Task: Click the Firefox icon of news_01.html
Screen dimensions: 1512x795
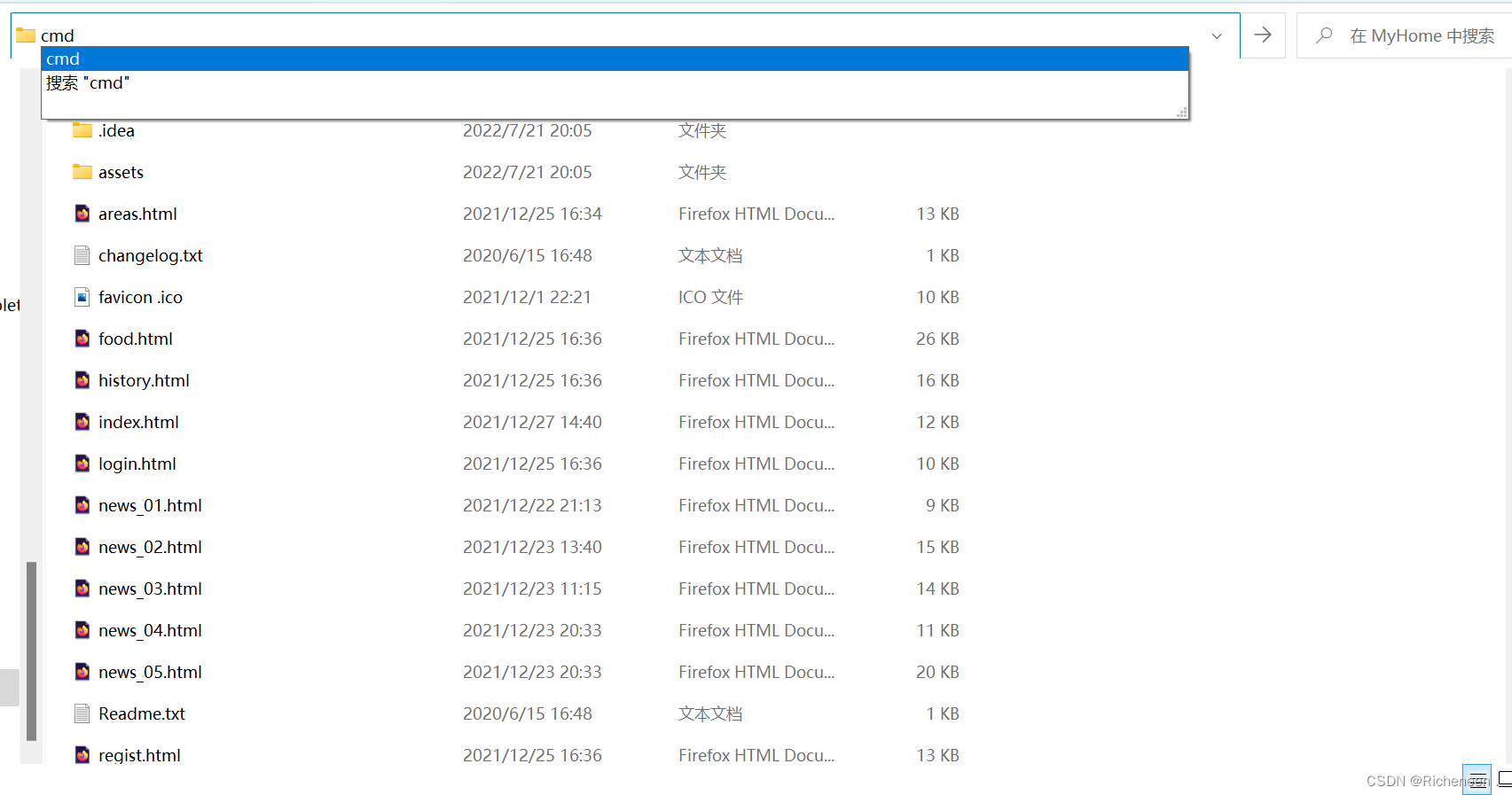Action: point(82,505)
